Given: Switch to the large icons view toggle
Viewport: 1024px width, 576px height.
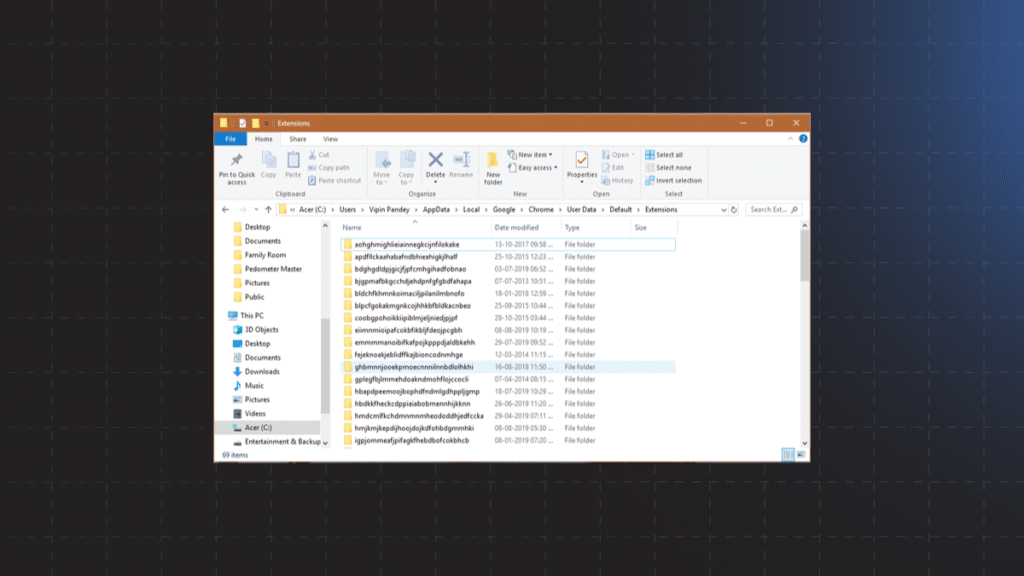Looking at the screenshot, I should tap(800, 454).
